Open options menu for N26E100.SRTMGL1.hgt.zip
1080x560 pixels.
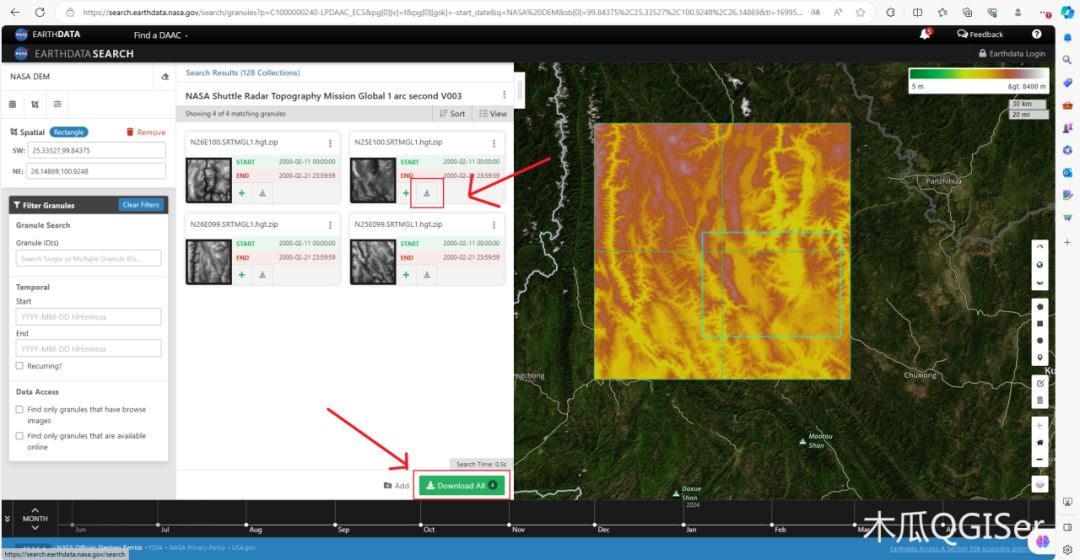[x=330, y=143]
